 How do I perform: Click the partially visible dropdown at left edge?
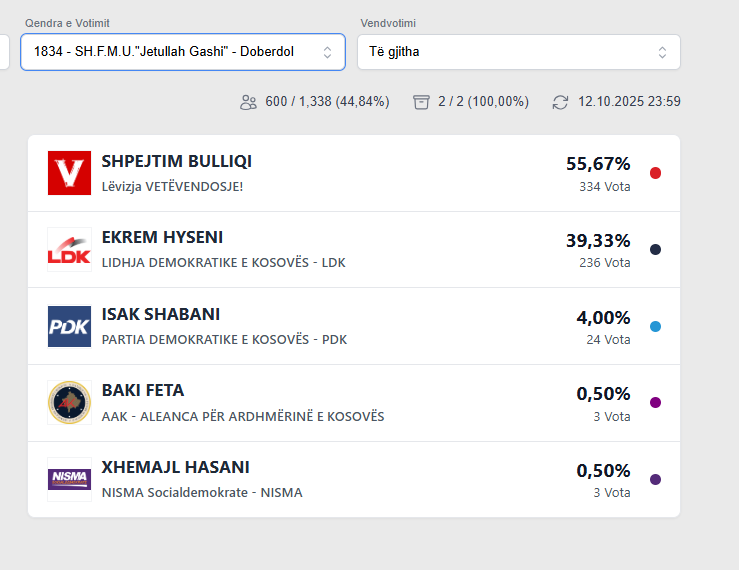coord(4,52)
